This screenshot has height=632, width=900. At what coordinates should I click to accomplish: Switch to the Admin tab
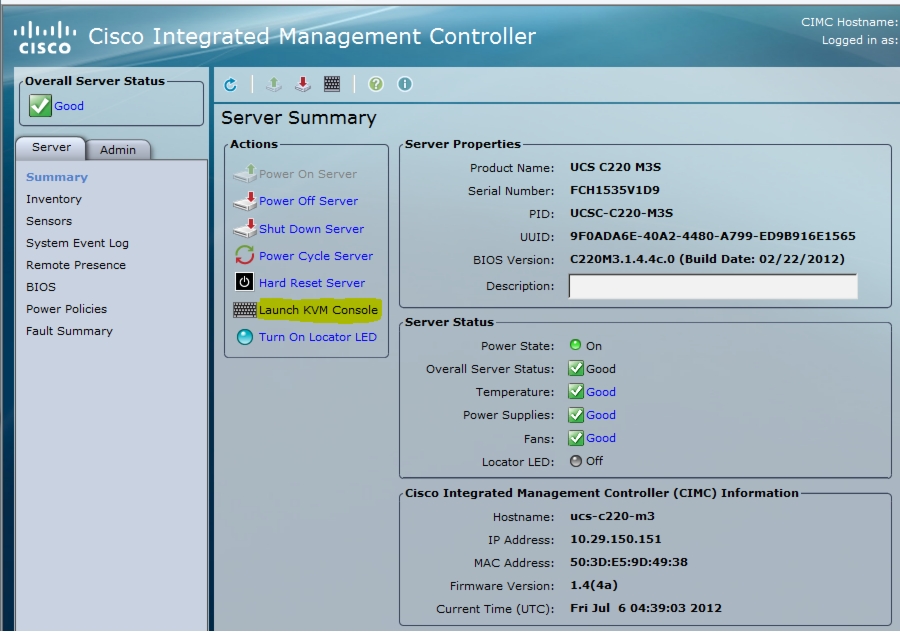point(118,150)
